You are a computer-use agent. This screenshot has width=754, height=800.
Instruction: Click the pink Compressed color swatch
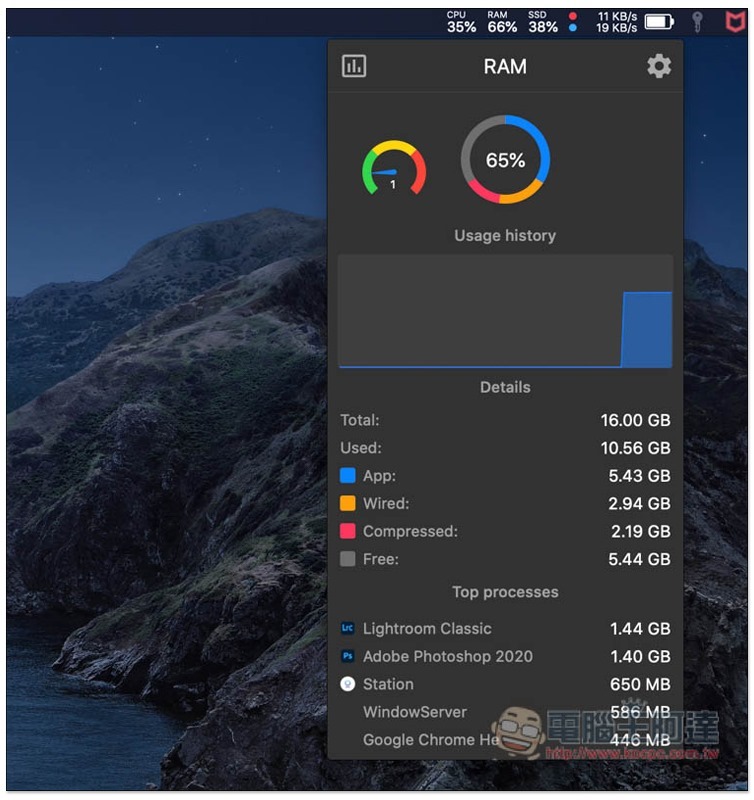(347, 531)
